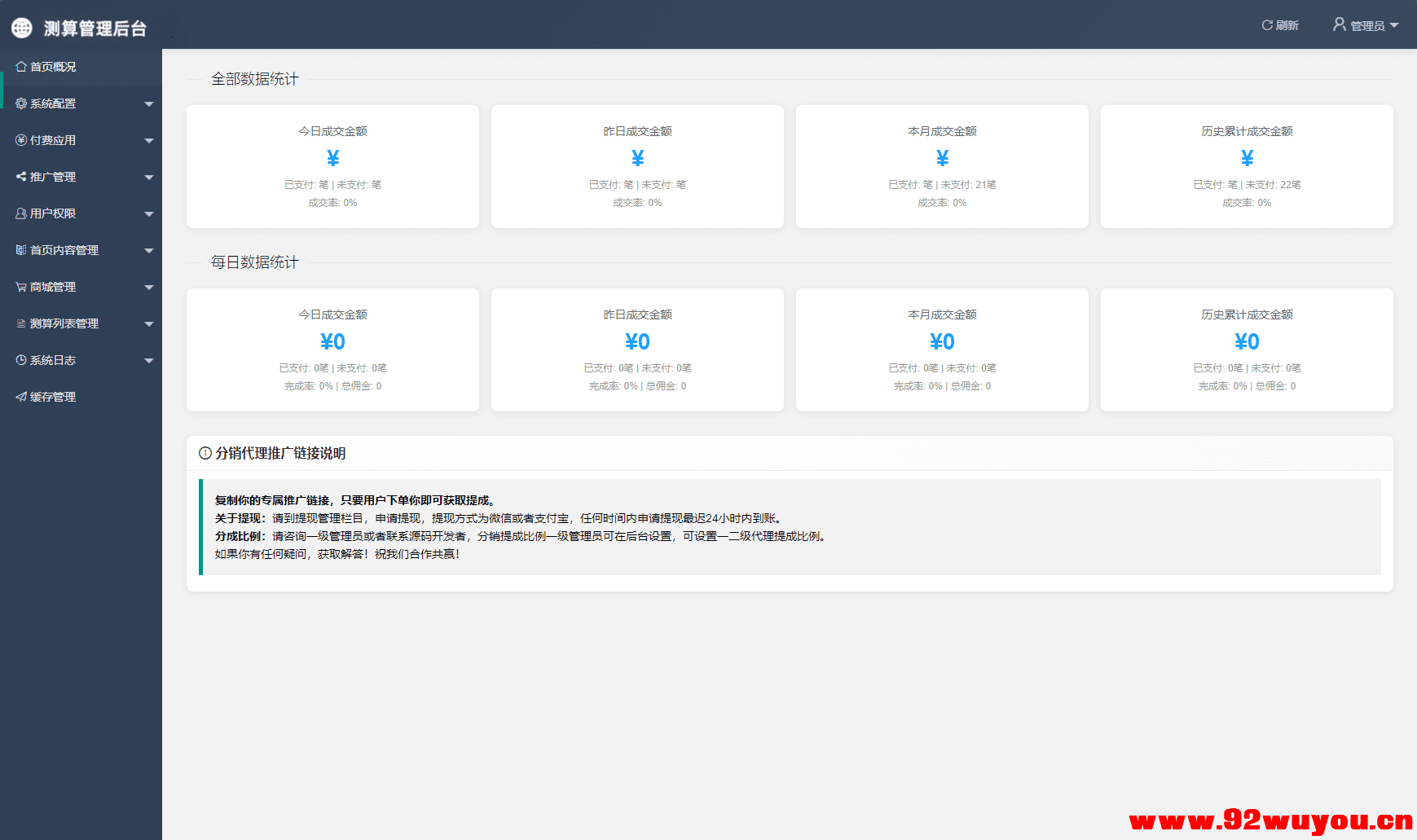Click the 测算管理后台 title link

pos(95,29)
